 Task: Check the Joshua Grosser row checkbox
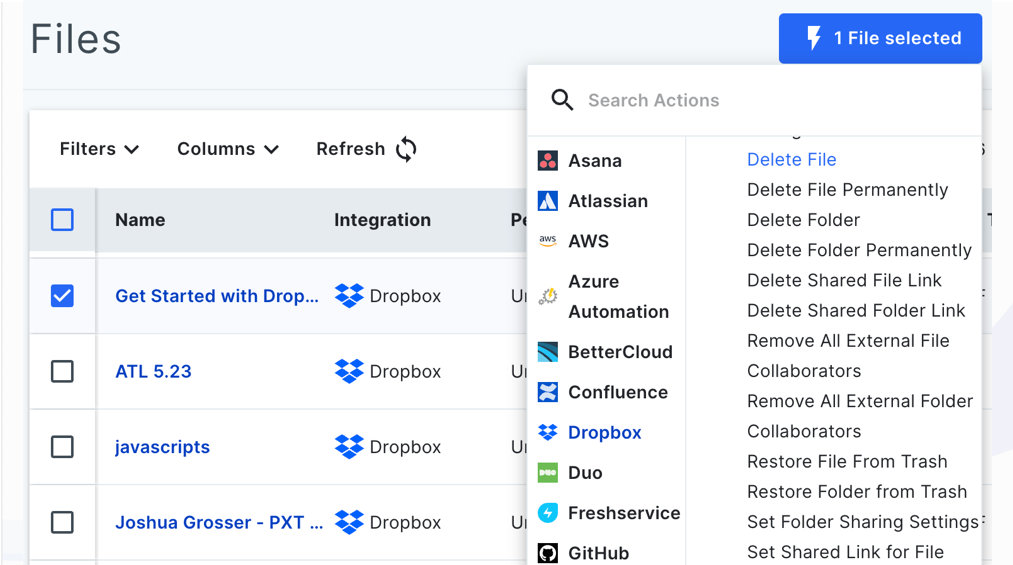click(62, 522)
